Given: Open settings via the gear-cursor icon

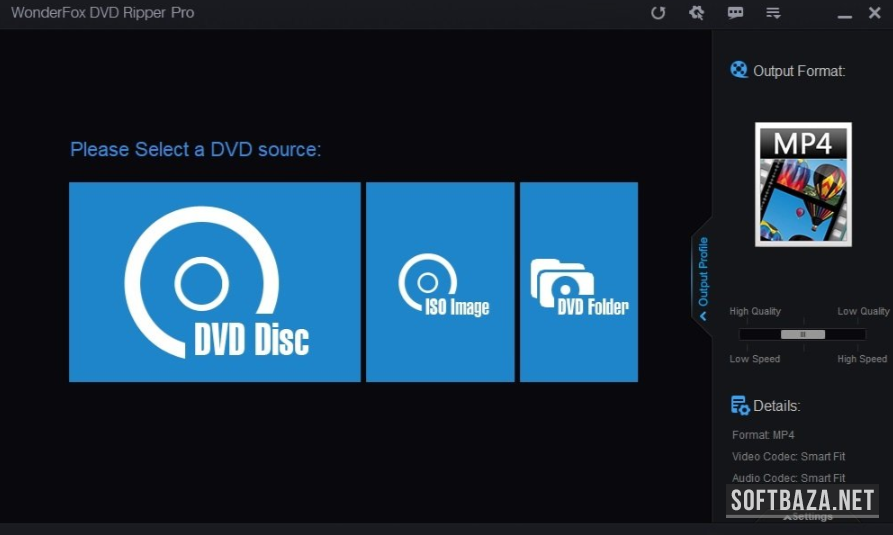Looking at the screenshot, I should [x=697, y=13].
